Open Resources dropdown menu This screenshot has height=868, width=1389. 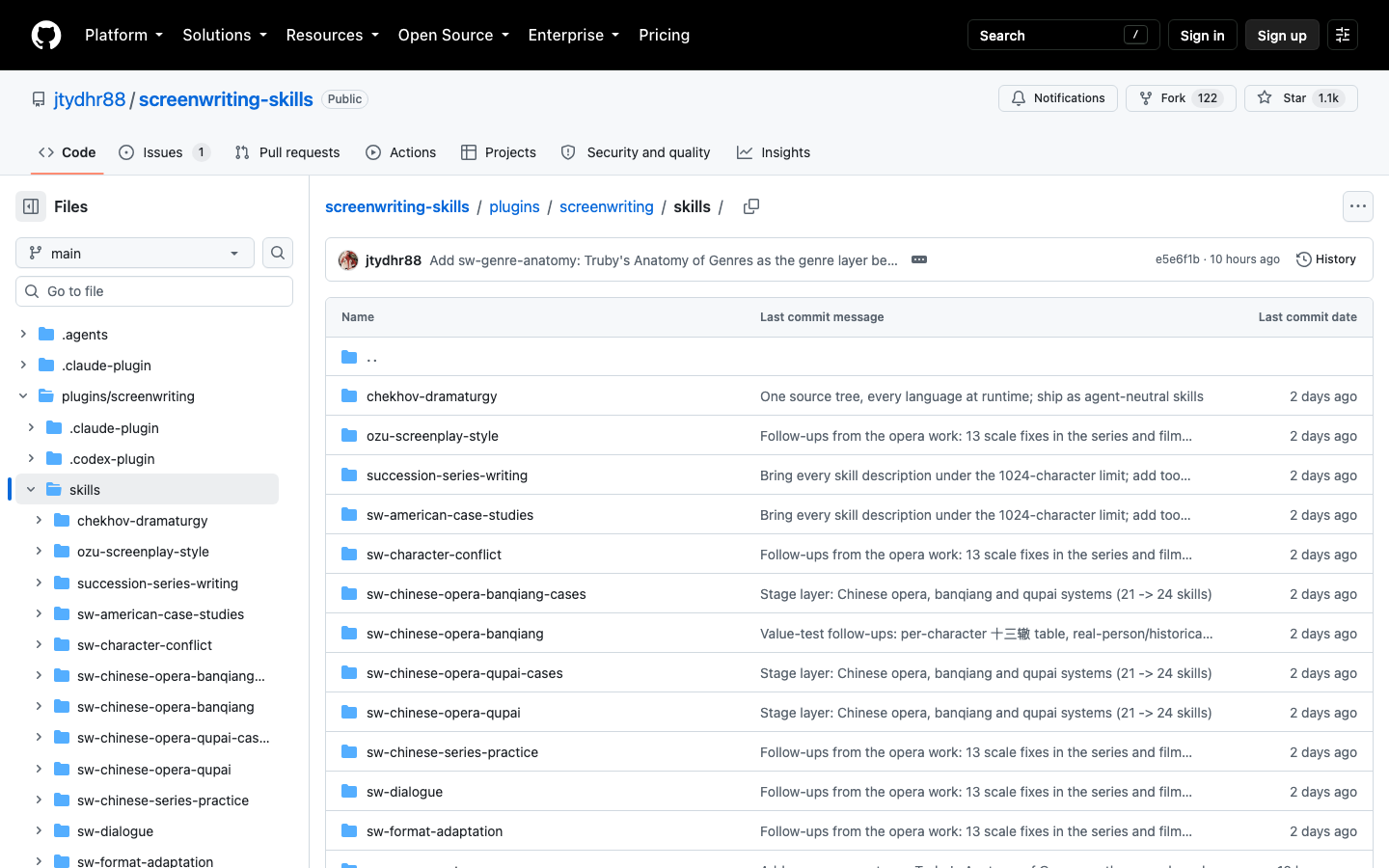(333, 35)
